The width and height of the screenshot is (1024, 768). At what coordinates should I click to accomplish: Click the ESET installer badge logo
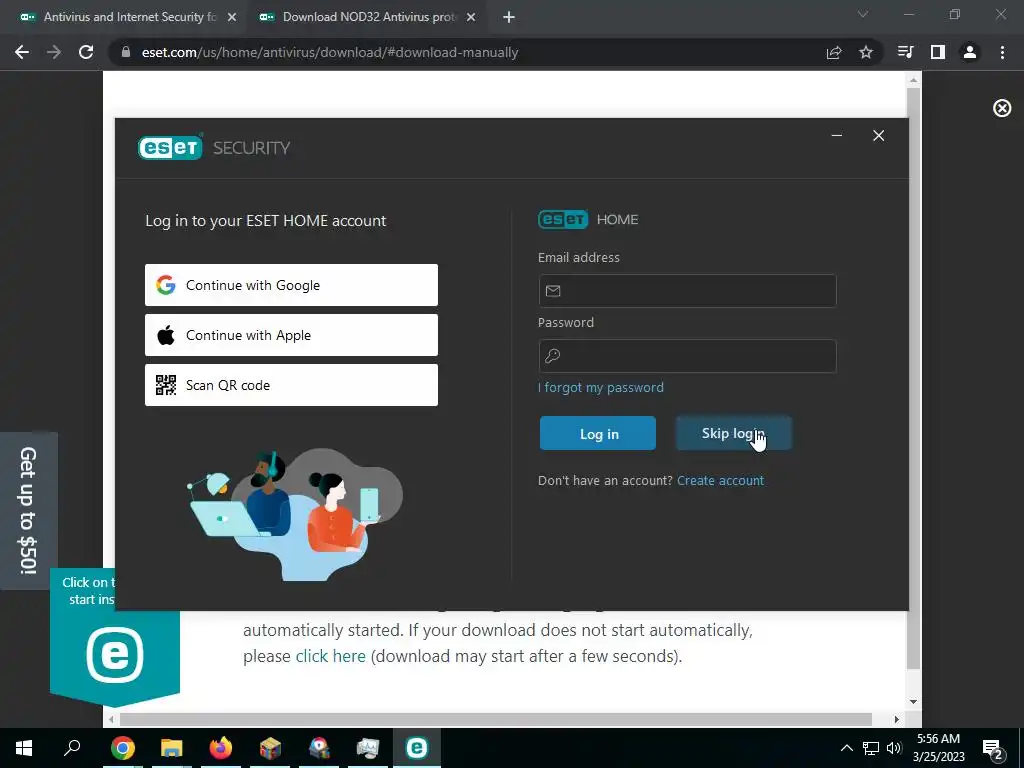[x=115, y=655]
